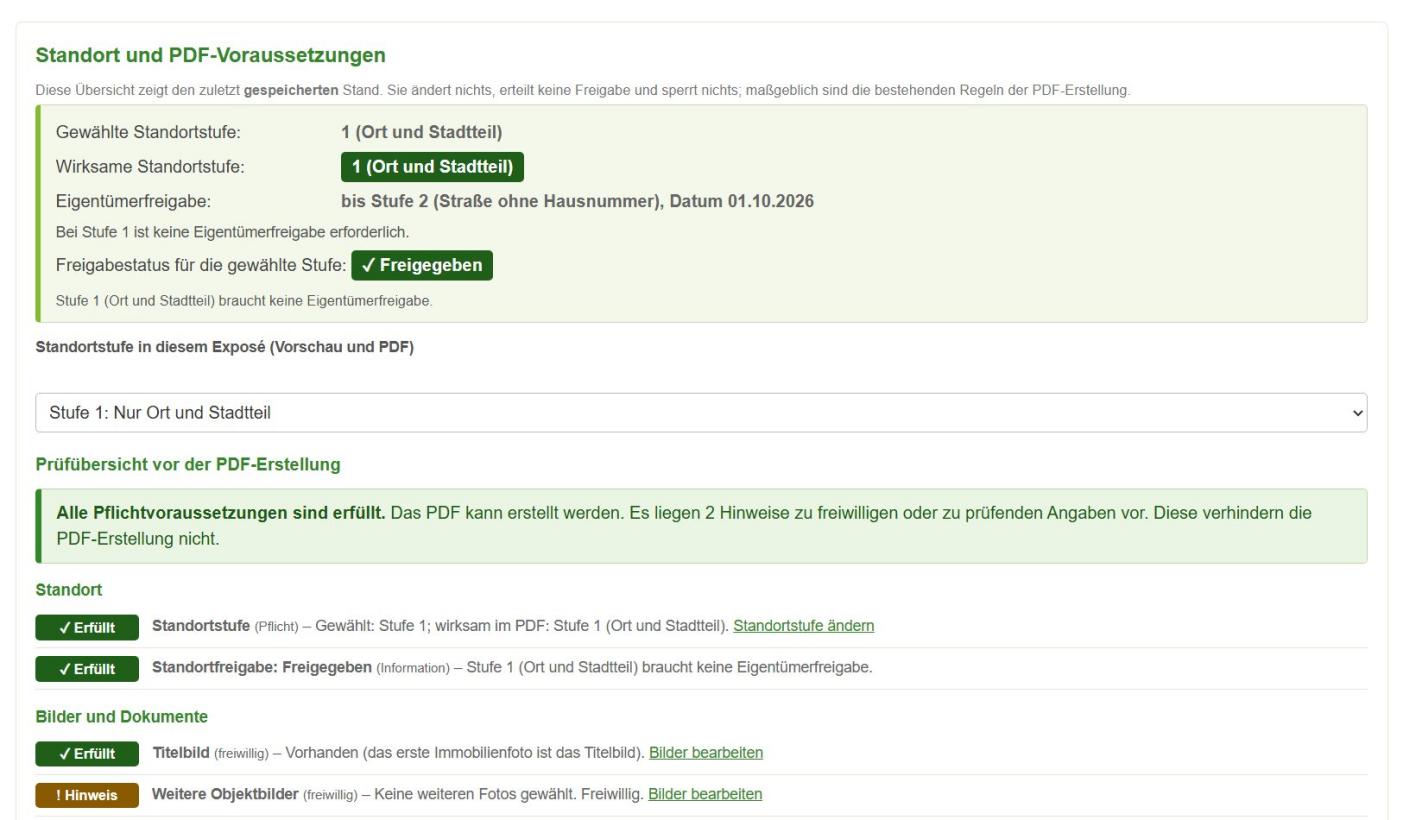Click the "Erfüllt" badge beside Standortstufe (Pflicht)

87,627
